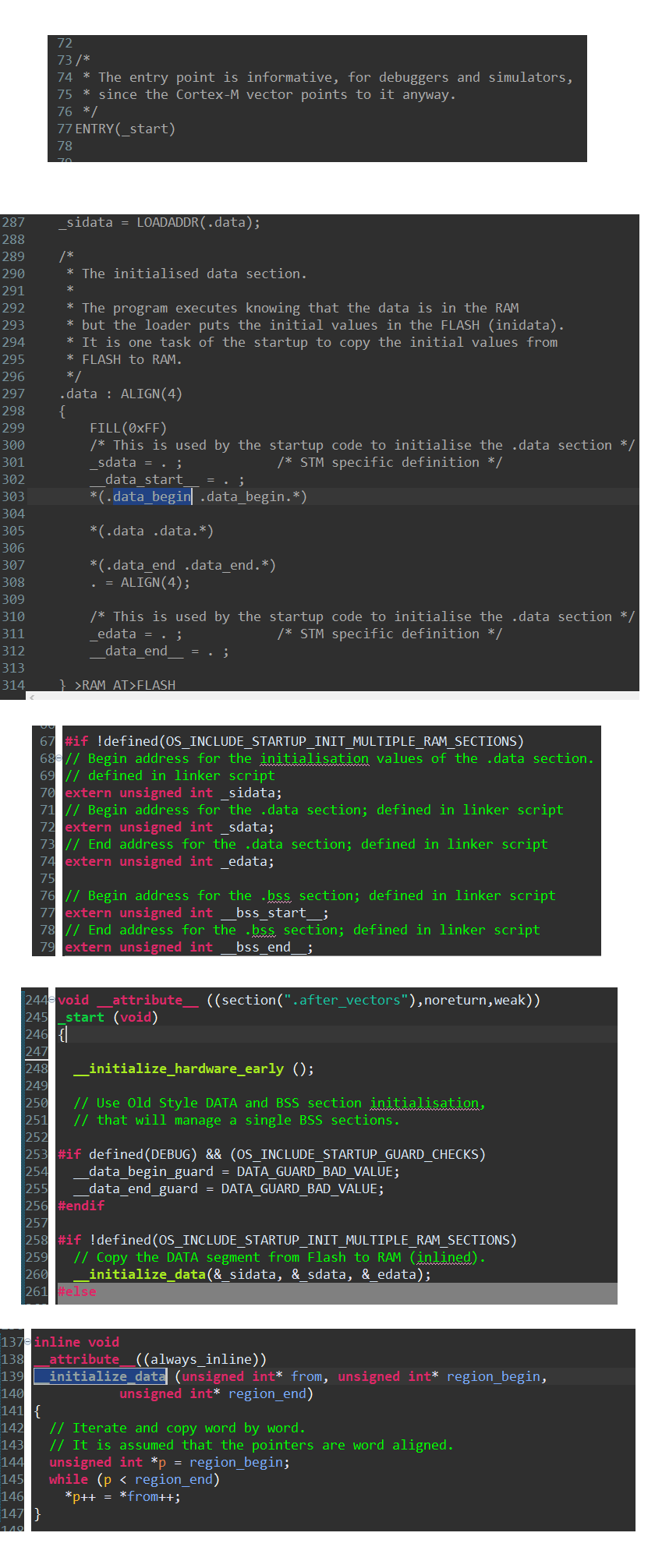This screenshot has height=1568, width=655.
Task: Click 'unsigned int *p = region_begin;' line
Action: coord(170,1462)
